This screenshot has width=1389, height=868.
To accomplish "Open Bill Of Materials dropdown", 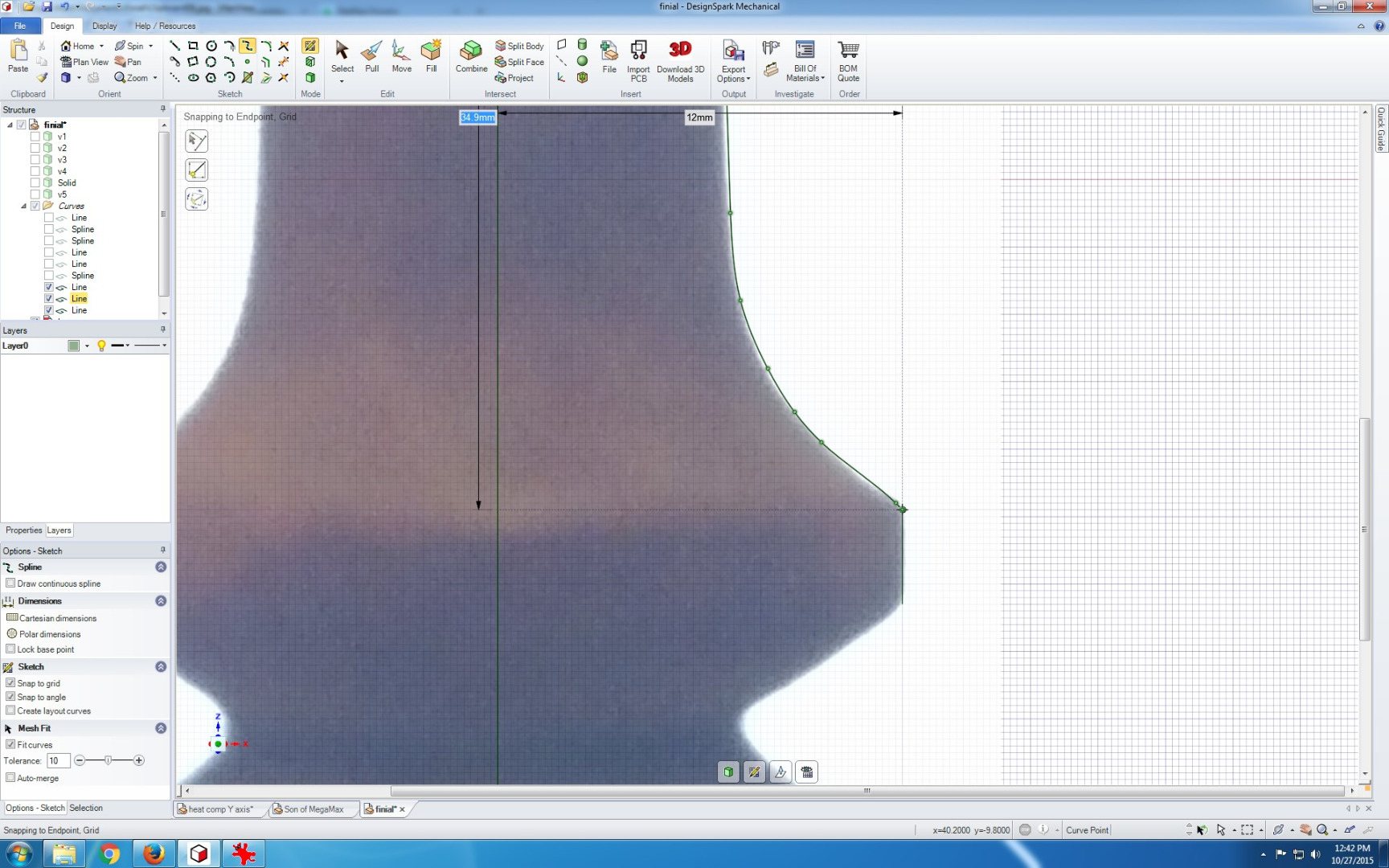I will point(805,73).
